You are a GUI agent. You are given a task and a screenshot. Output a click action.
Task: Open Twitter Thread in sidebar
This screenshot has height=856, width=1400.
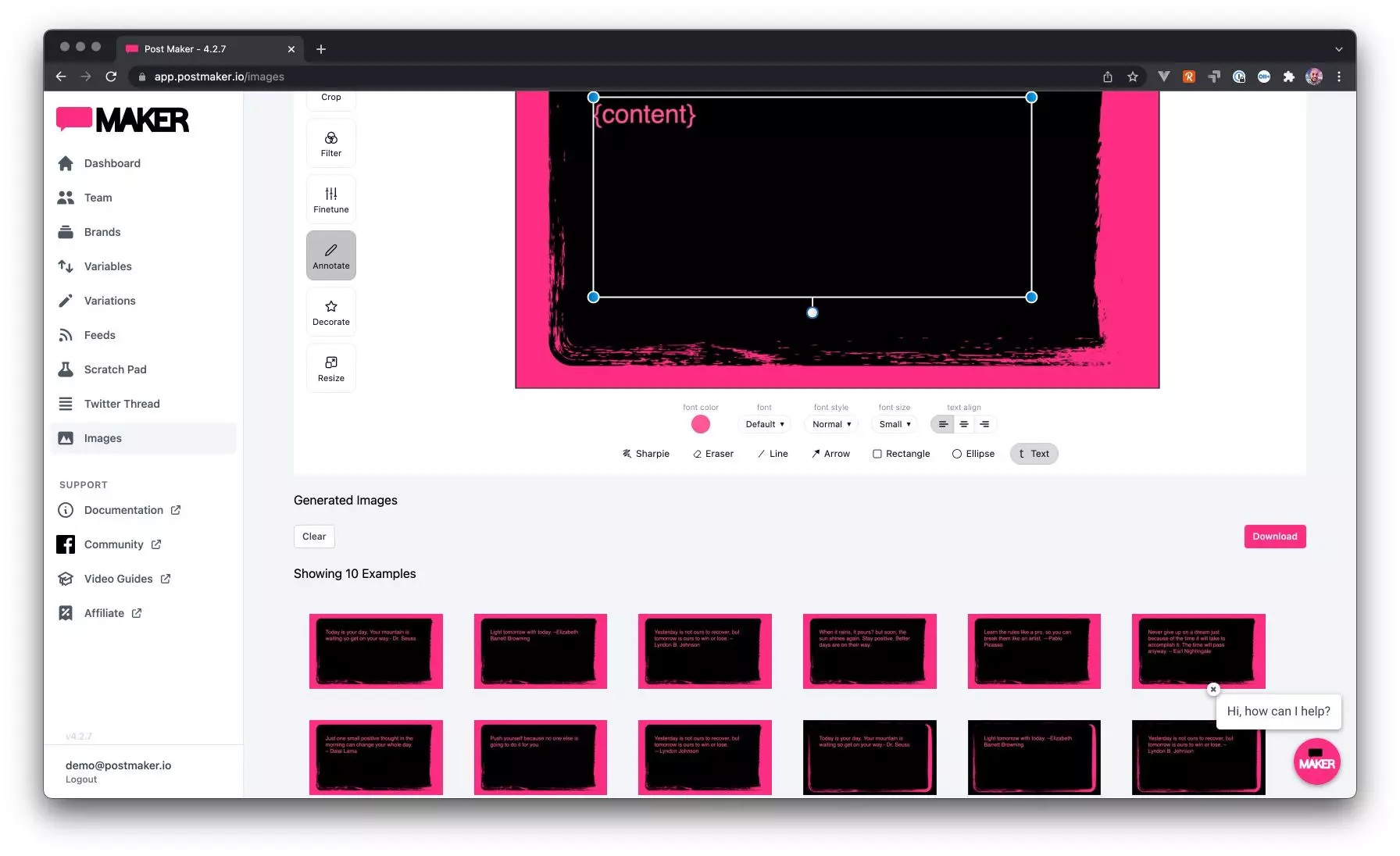coord(143,404)
